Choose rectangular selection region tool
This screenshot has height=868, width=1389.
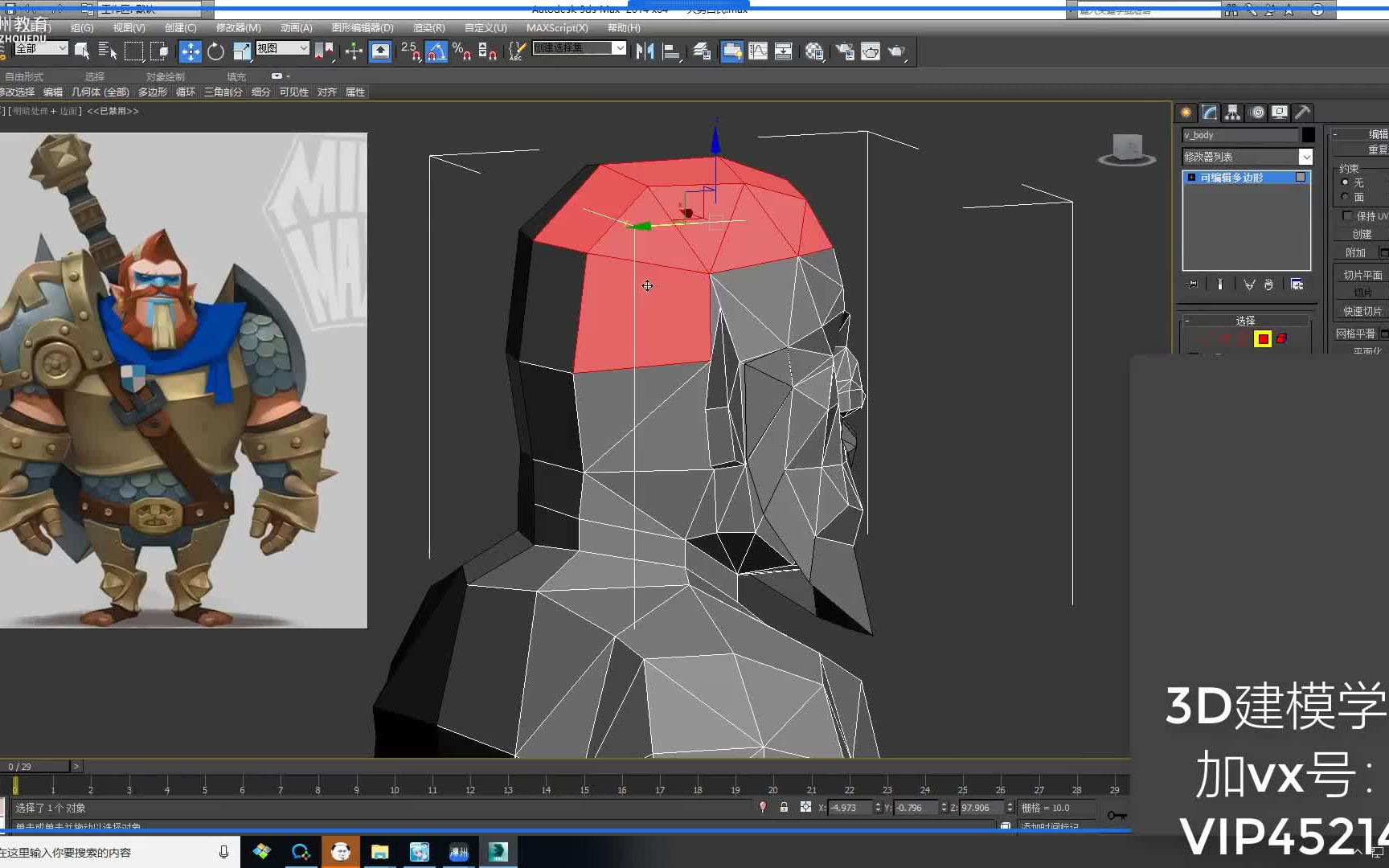point(133,51)
